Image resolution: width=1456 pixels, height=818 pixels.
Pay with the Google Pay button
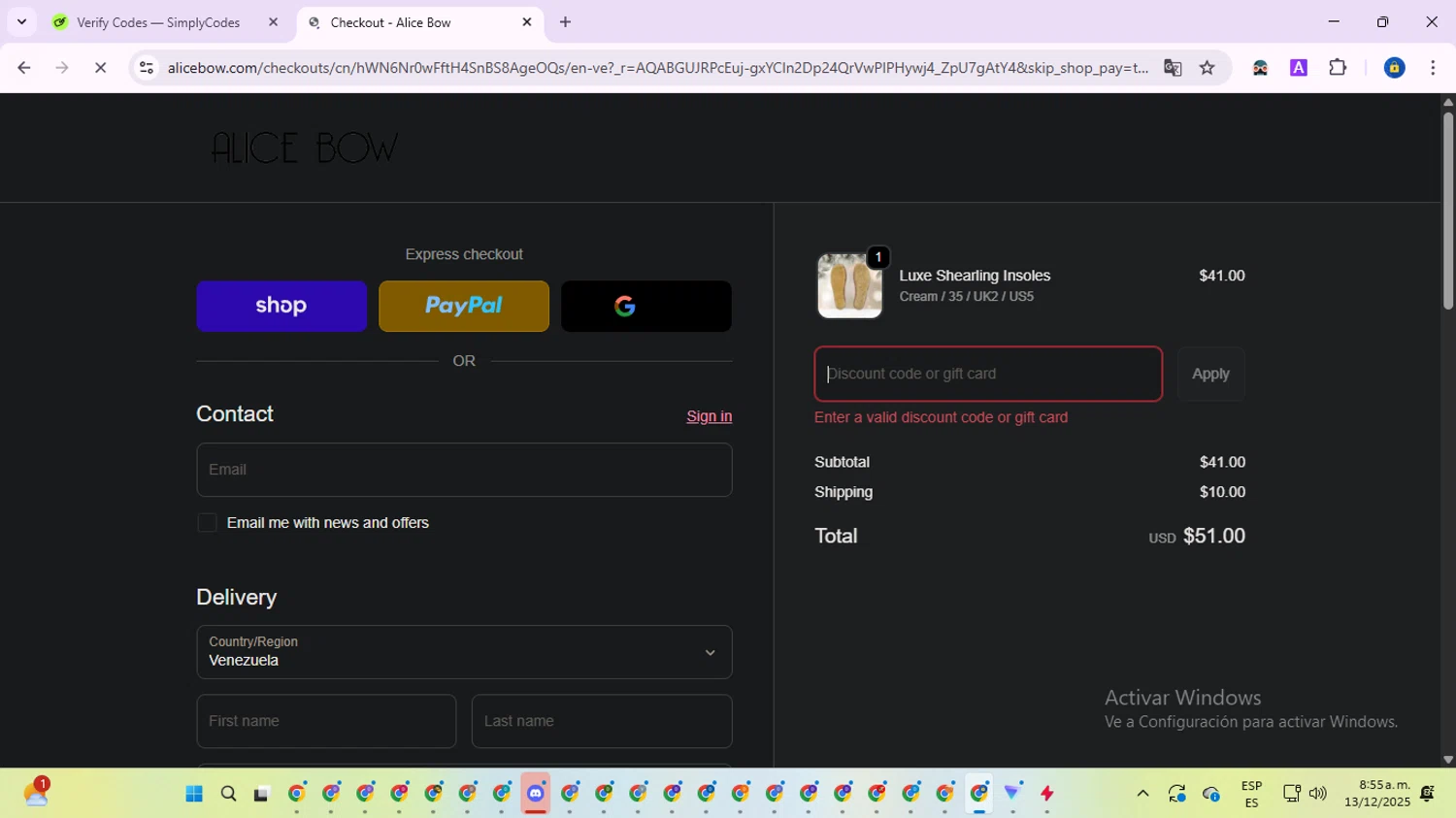(646, 307)
